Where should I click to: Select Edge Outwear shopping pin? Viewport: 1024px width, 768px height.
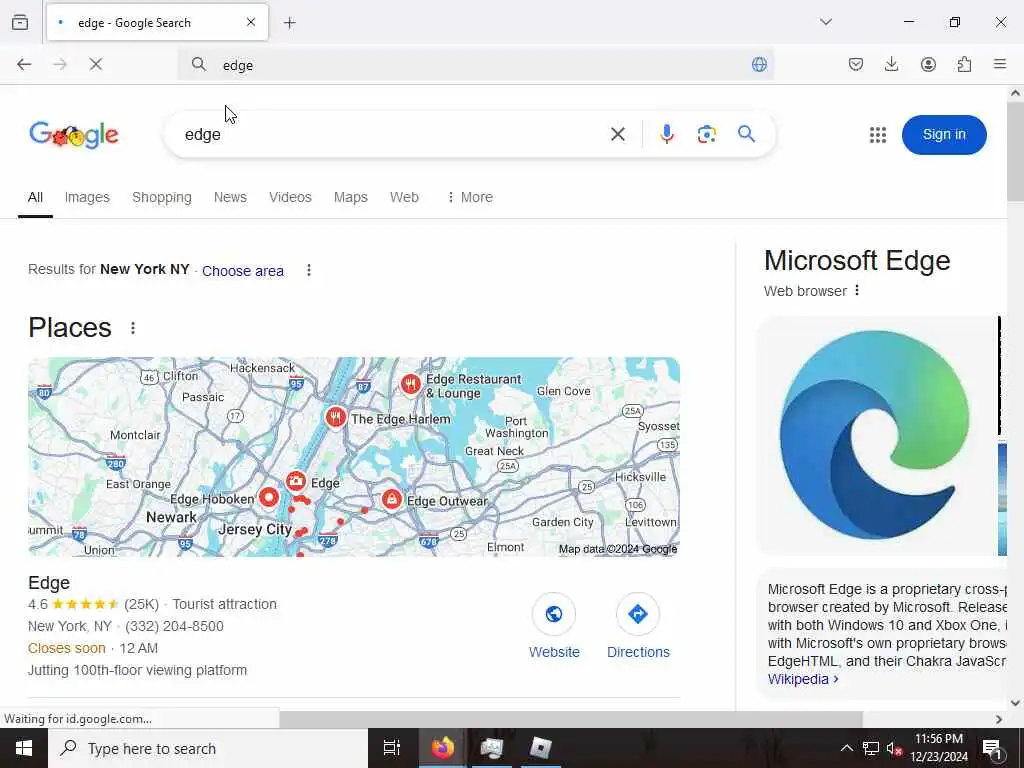point(391,500)
